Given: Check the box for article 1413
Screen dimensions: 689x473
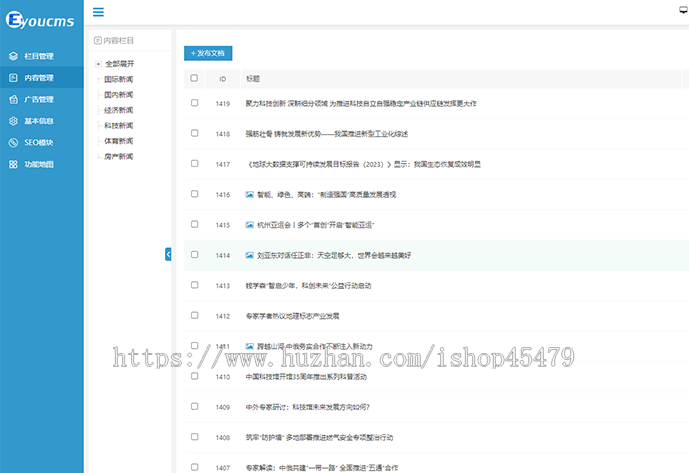Looking at the screenshot, I should (195, 284).
